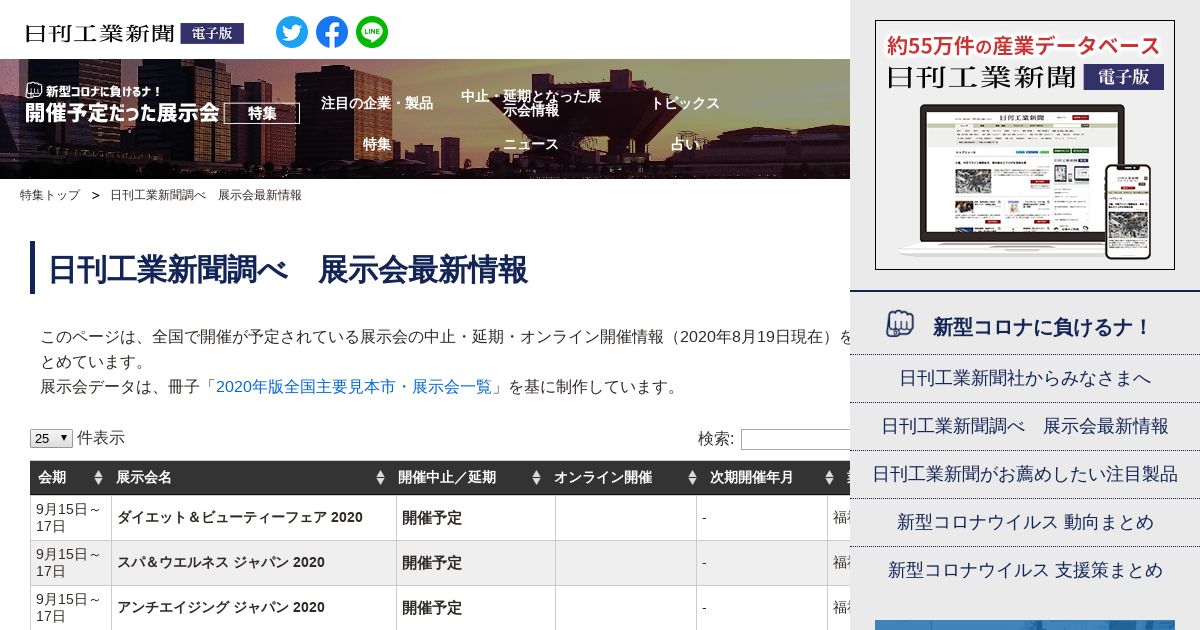The width and height of the screenshot is (1200, 630).
Task: Sort table by 開催中止／延期 column arrows
Action: pyautogui.click(x=536, y=478)
